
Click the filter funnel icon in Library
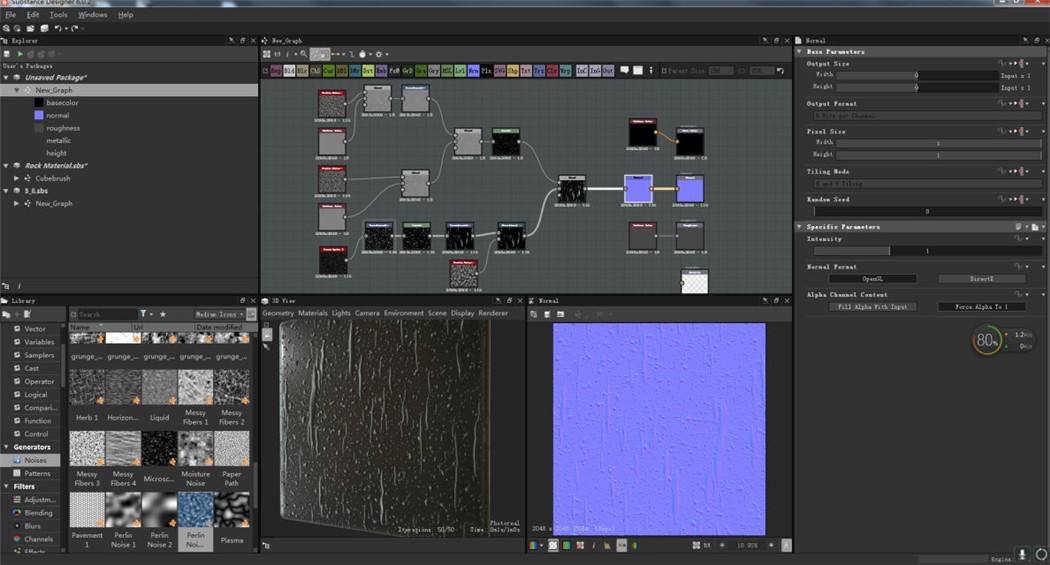coord(143,314)
